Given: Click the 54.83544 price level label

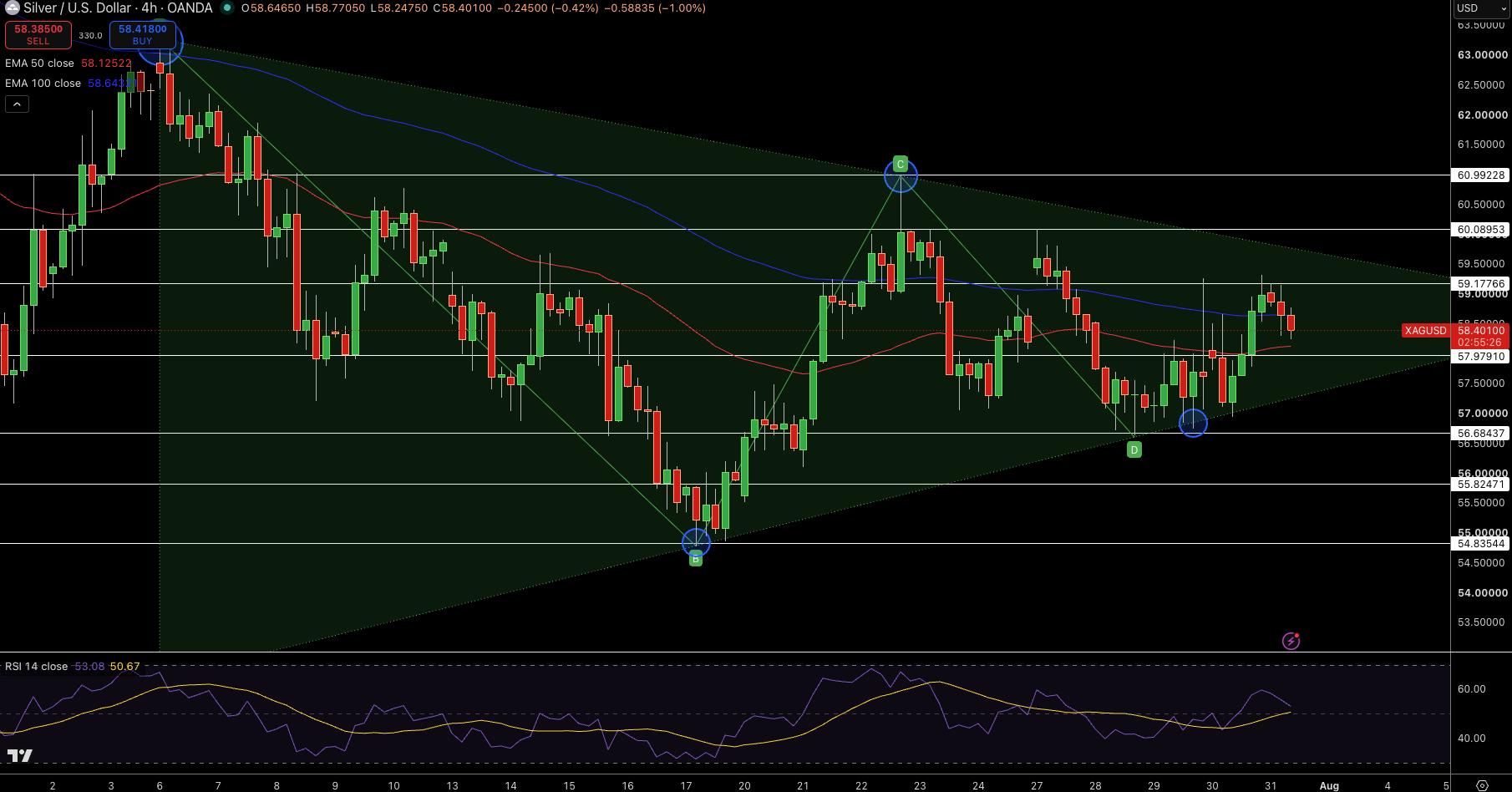Looking at the screenshot, I should click(x=1481, y=544).
